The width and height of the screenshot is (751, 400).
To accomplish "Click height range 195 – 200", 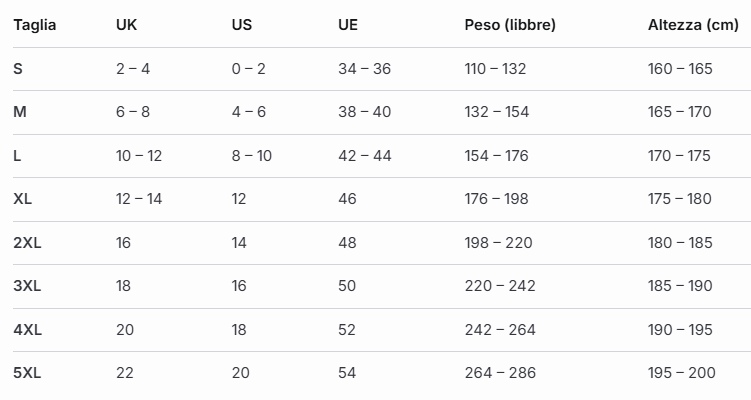I will [x=680, y=373].
